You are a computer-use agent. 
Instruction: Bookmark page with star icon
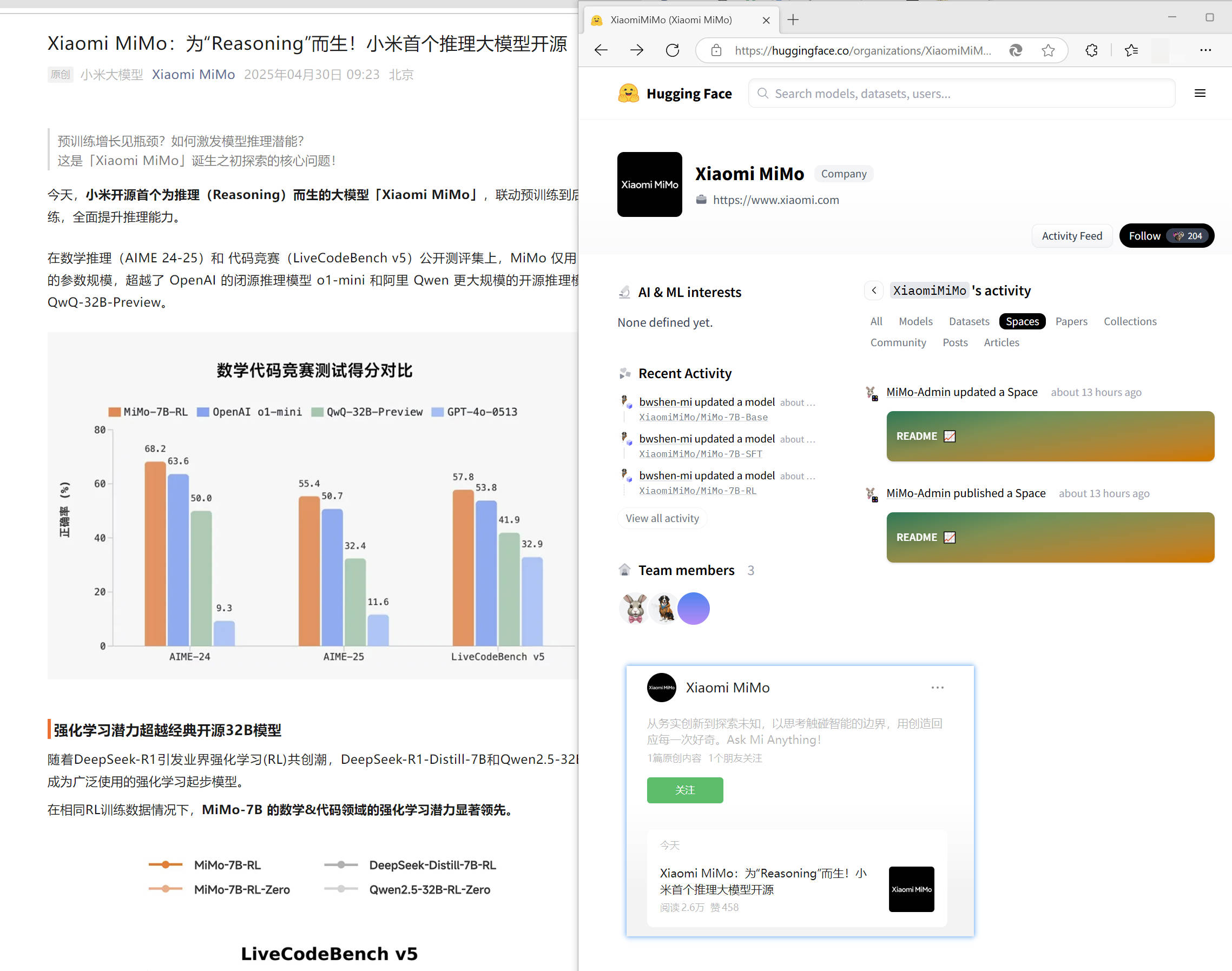coord(1049,51)
